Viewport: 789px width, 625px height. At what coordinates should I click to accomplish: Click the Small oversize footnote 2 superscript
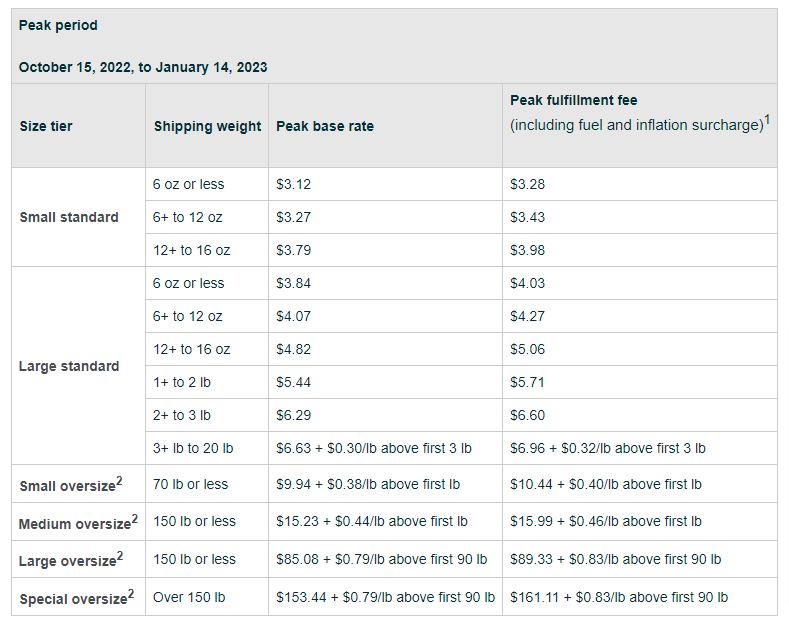(x=119, y=480)
